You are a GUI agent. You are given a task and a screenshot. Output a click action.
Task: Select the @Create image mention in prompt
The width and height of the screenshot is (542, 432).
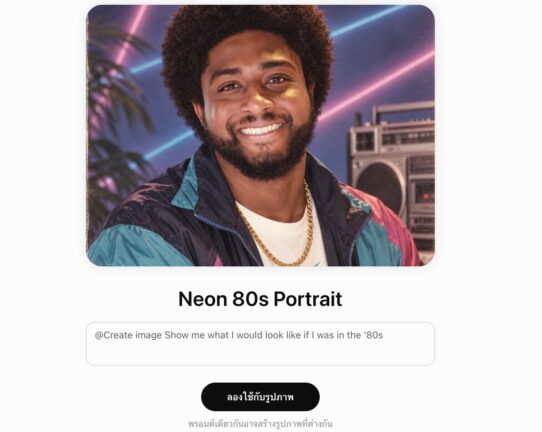(128, 335)
